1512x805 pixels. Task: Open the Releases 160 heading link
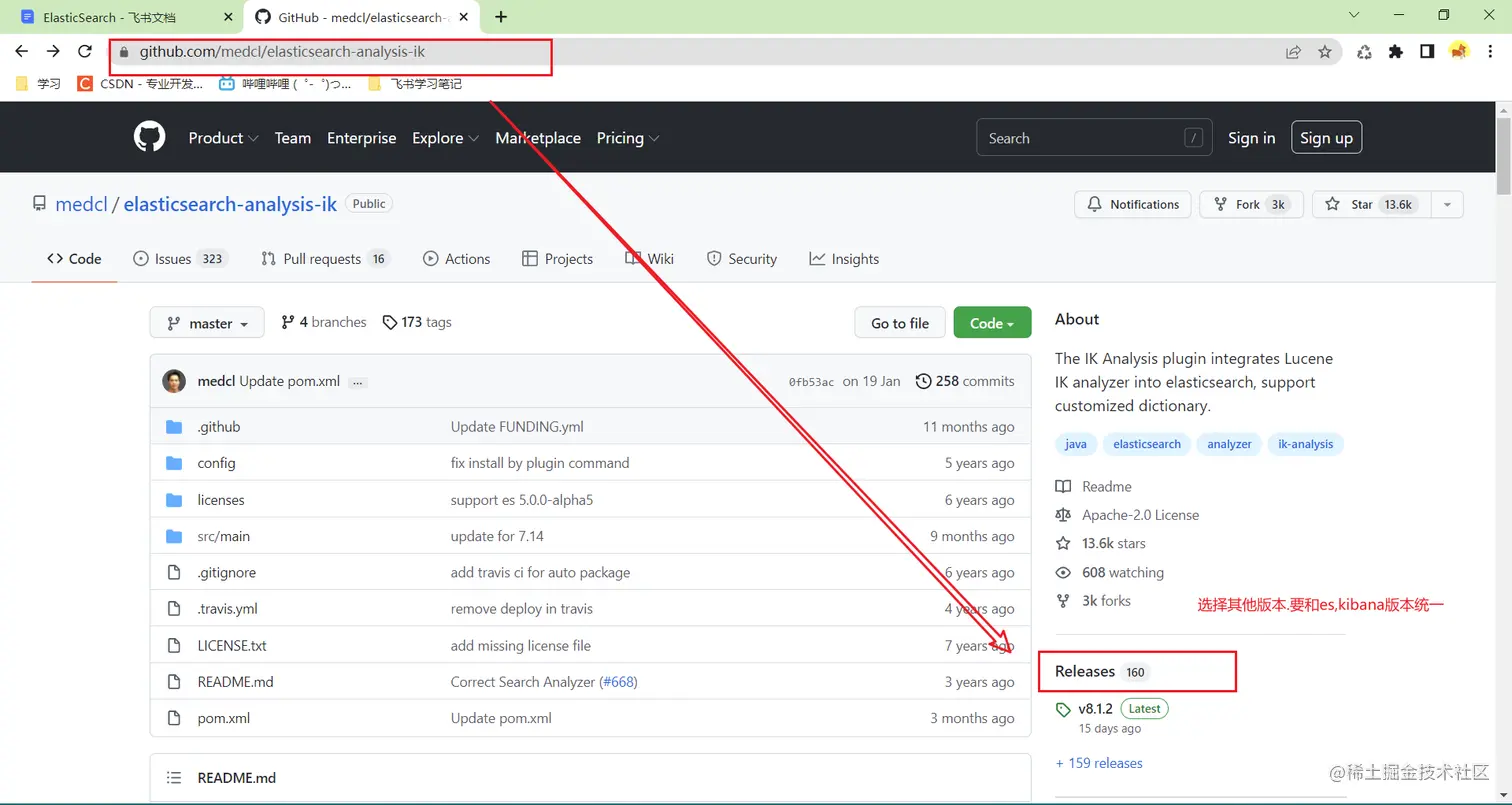[x=1101, y=672]
